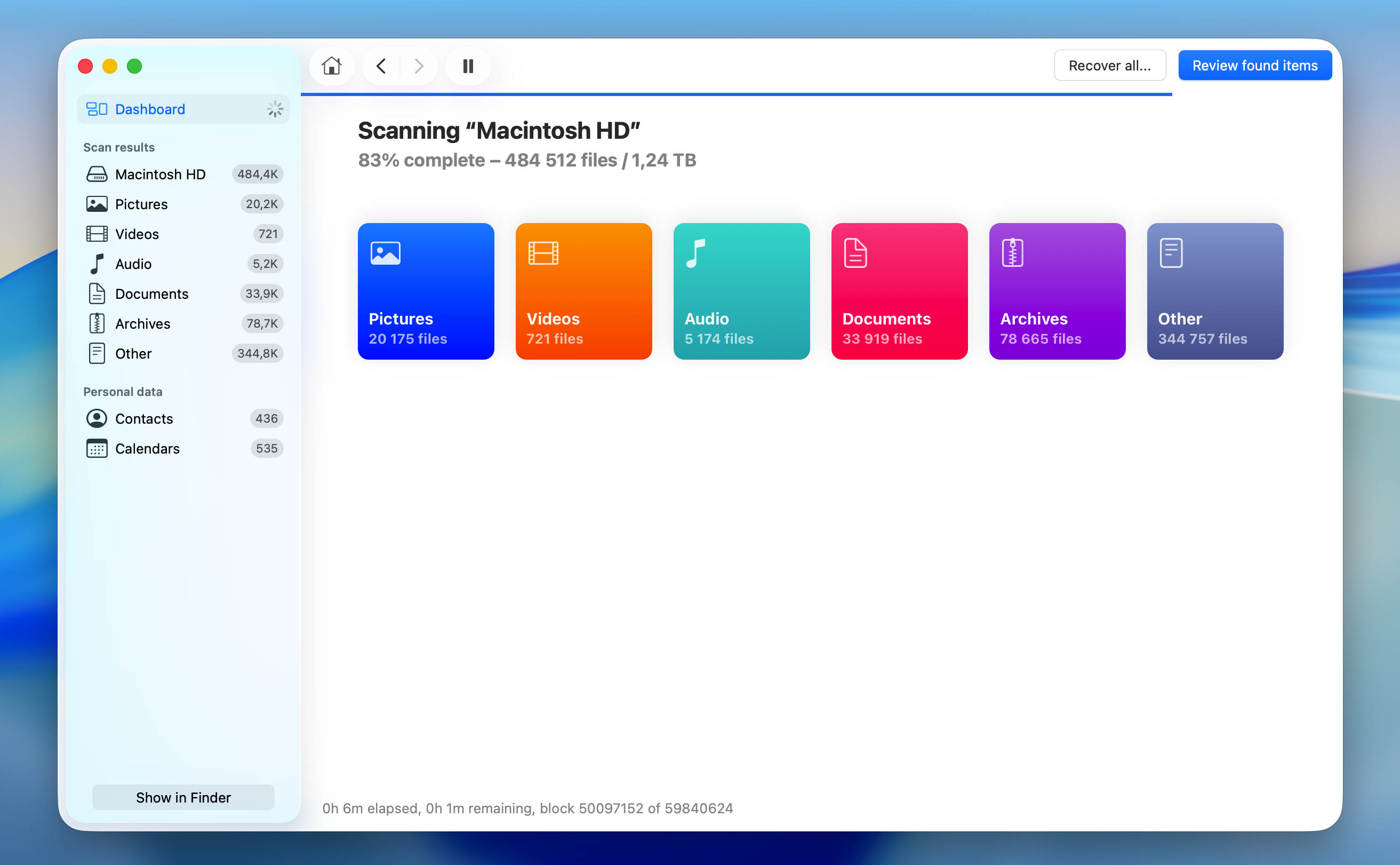Open Review found items
Screen dimensions: 1400x865
(1255, 65)
